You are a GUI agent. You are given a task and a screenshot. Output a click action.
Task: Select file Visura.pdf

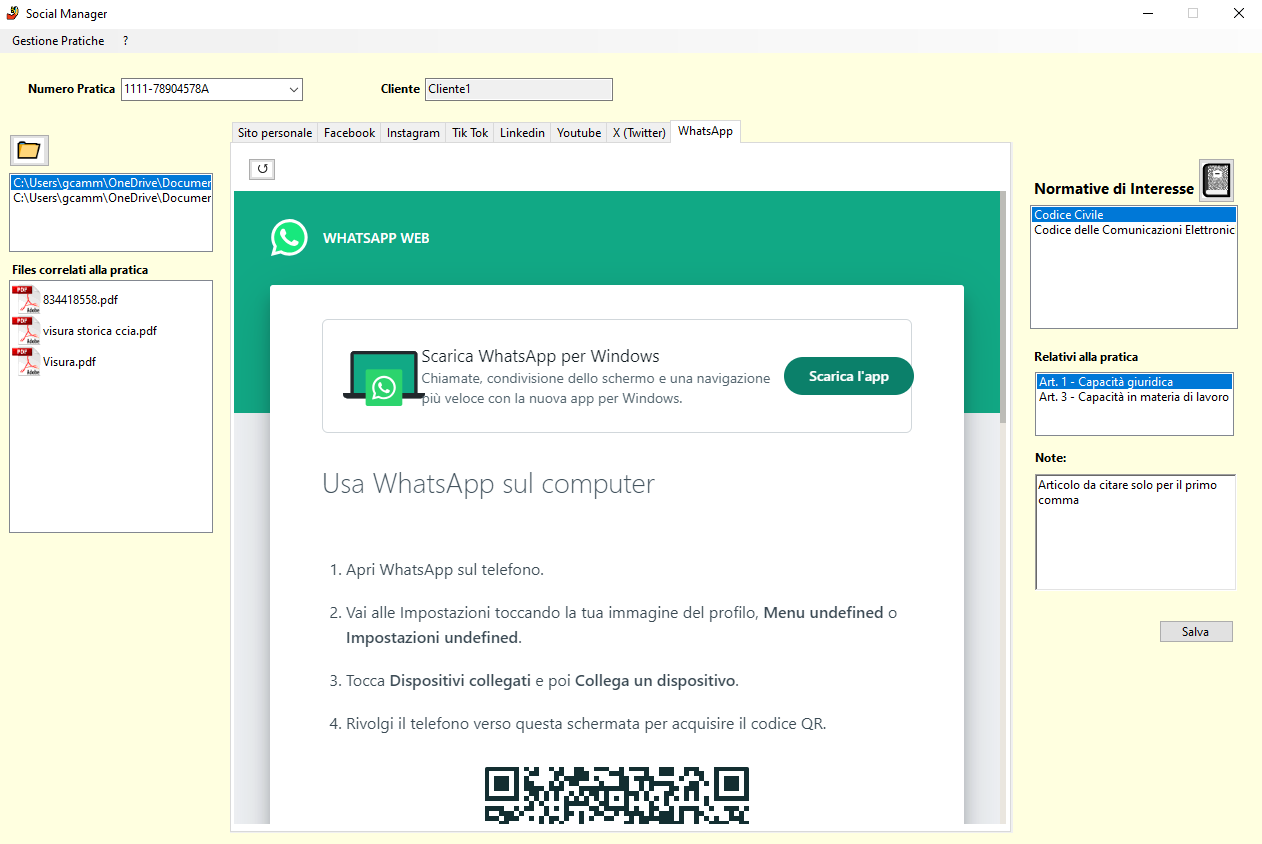69,362
